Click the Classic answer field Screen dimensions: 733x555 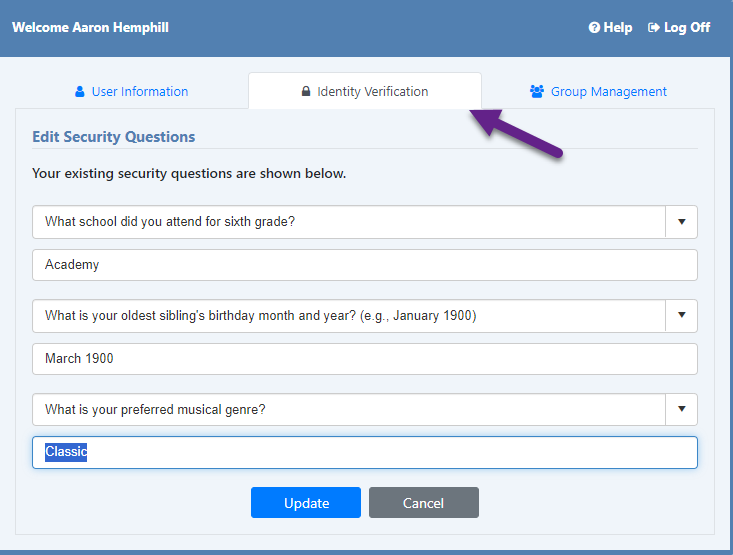[x=365, y=452]
